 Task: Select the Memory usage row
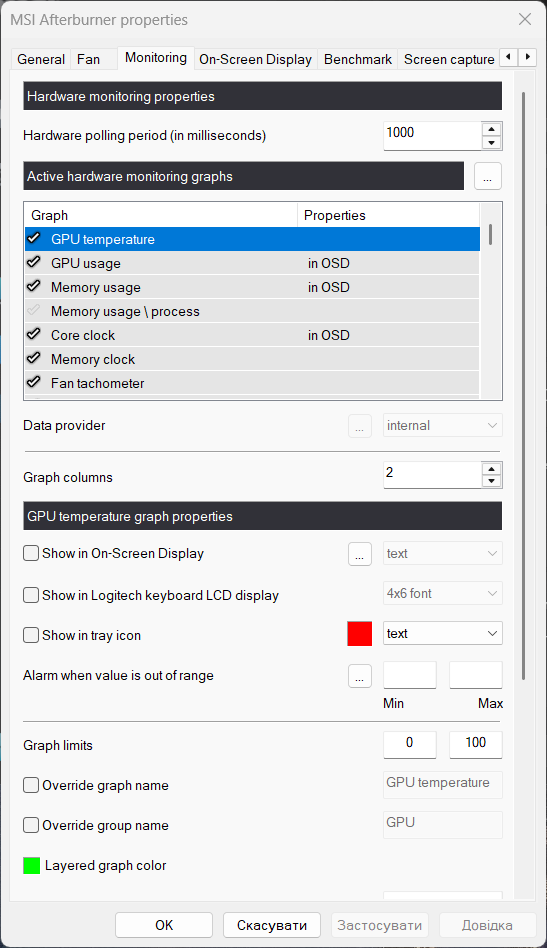pyautogui.click(x=252, y=287)
